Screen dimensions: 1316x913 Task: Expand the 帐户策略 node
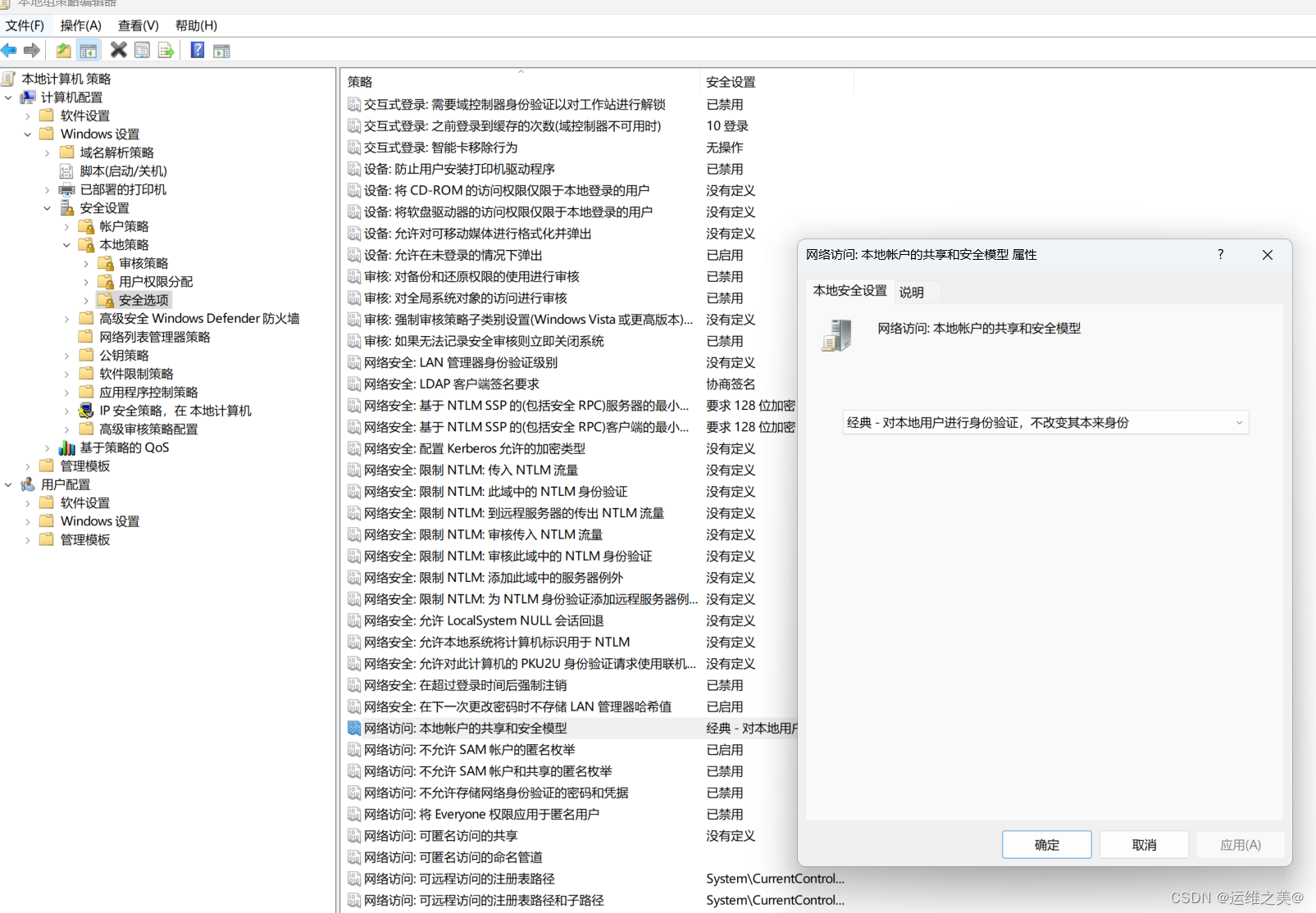[67, 227]
